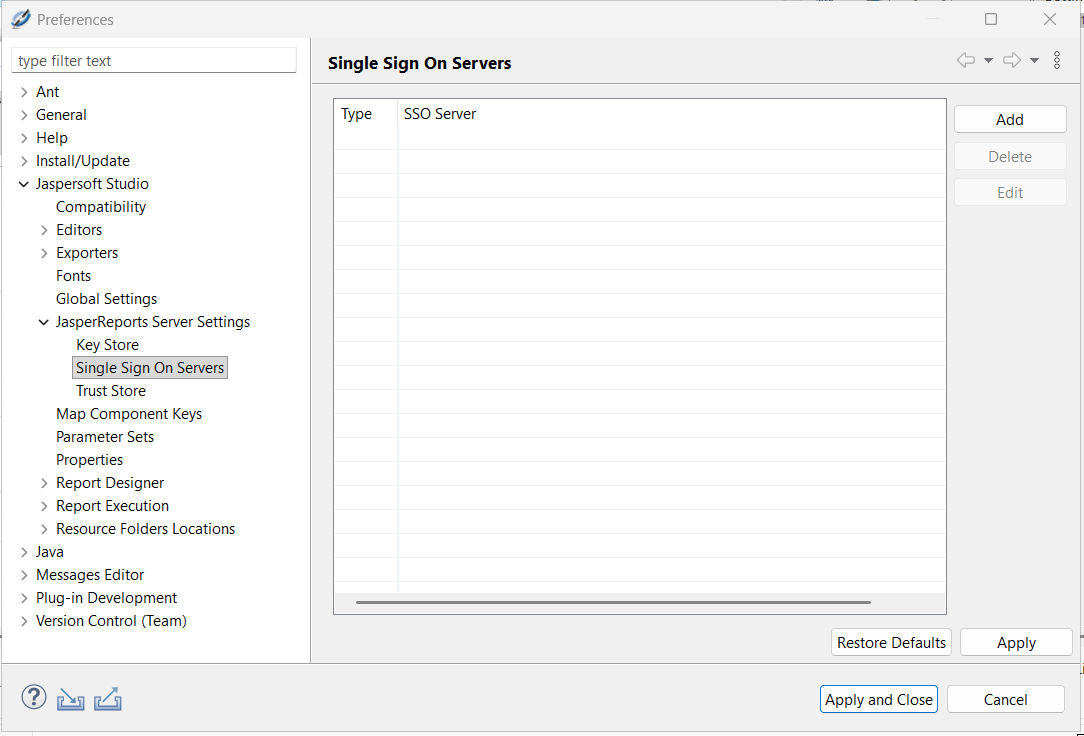This screenshot has width=1084, height=736.
Task: Select Trust Store in the tree
Action: click(x=111, y=390)
